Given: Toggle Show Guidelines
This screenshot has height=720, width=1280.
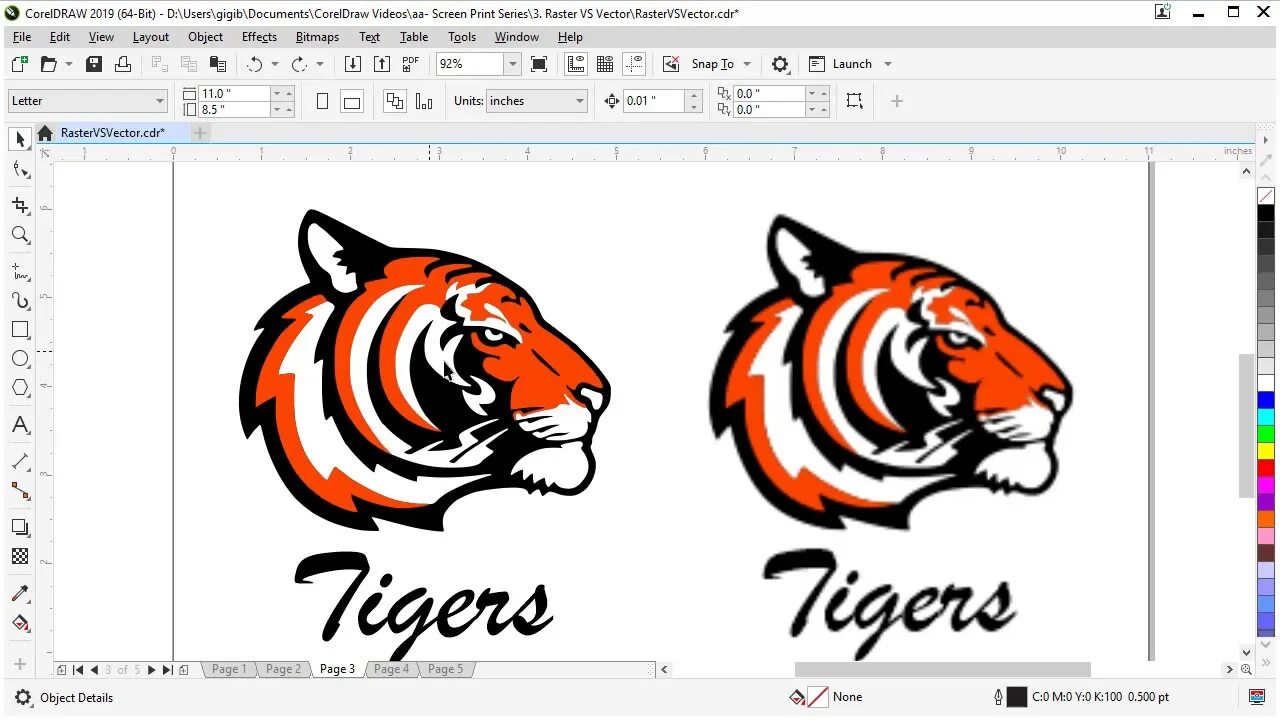Looking at the screenshot, I should click(x=634, y=64).
